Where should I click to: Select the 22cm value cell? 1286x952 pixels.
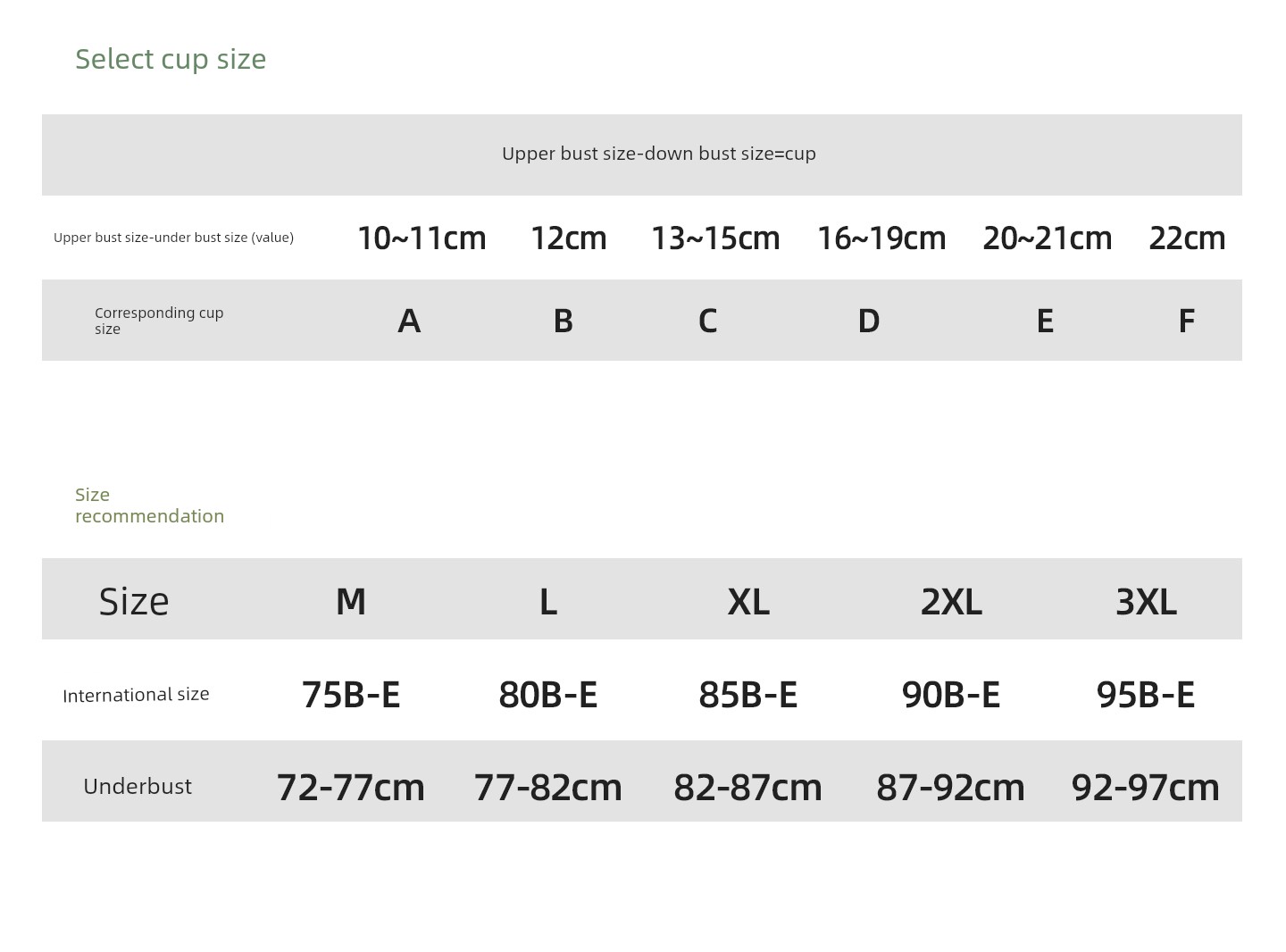click(1187, 238)
